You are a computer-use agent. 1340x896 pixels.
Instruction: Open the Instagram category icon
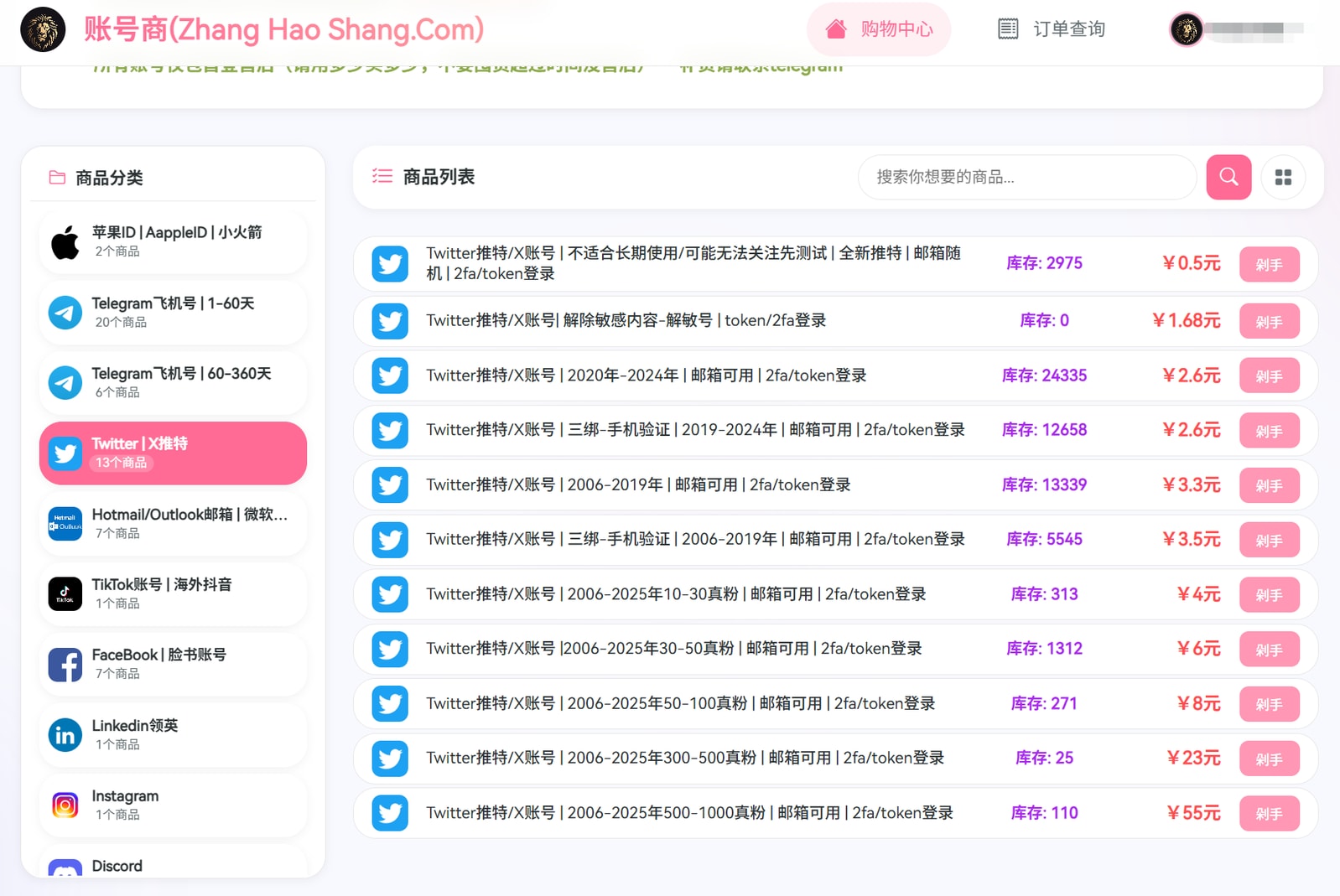65,805
